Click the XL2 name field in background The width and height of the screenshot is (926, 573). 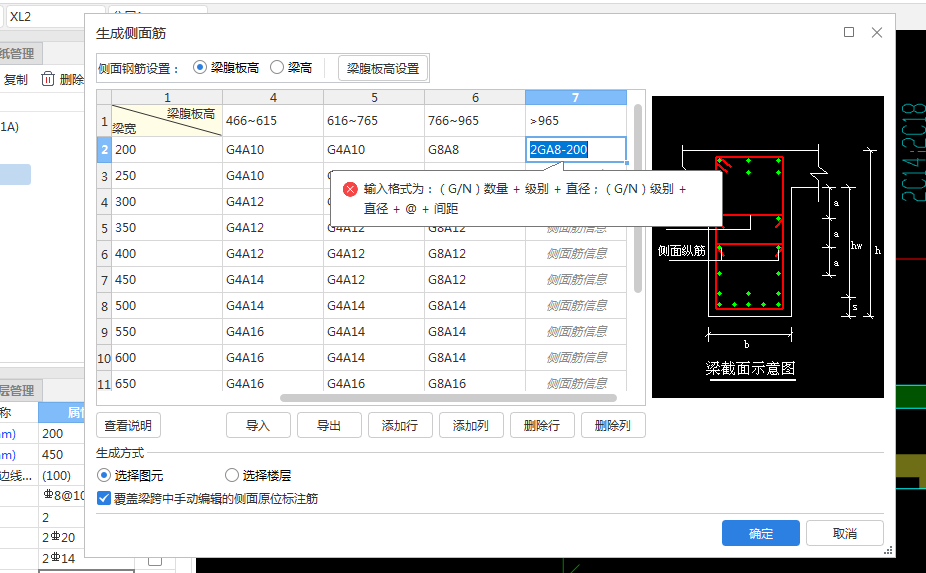click(x=56, y=17)
